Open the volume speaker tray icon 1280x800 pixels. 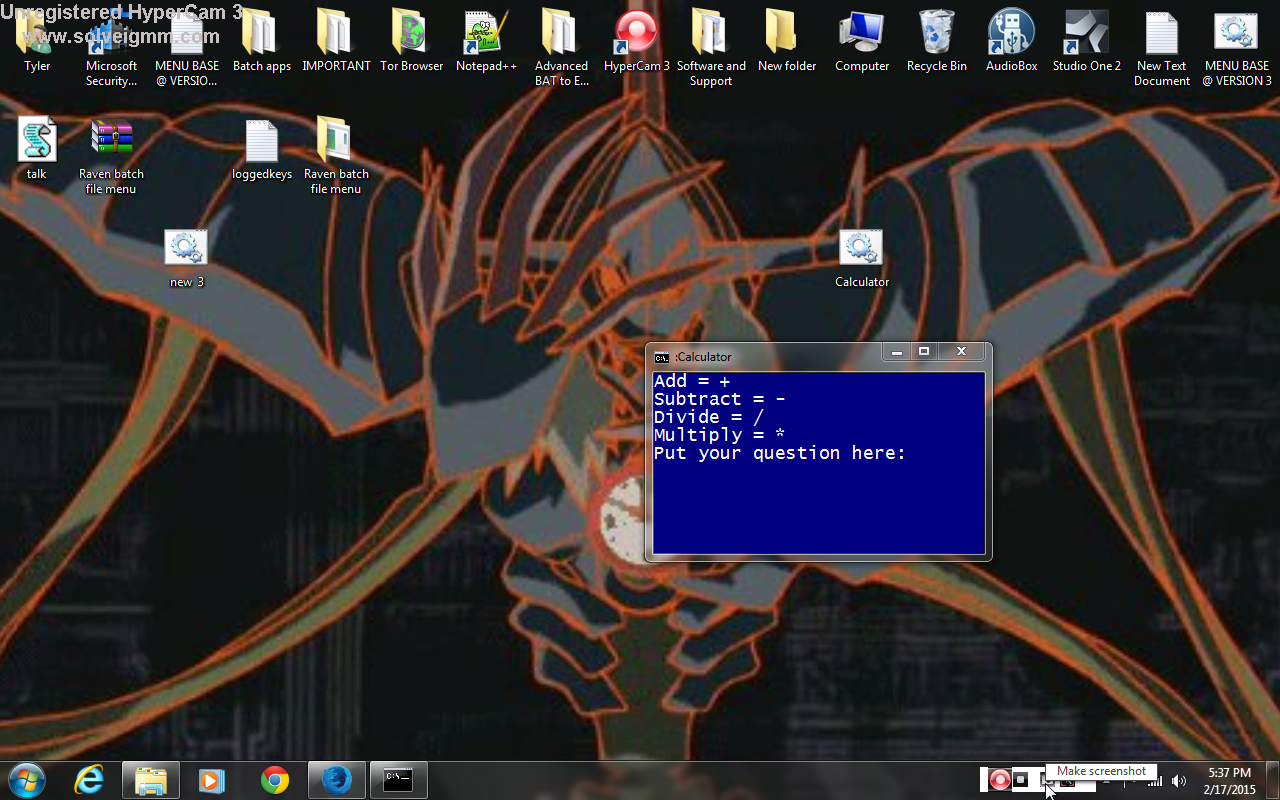(1179, 781)
